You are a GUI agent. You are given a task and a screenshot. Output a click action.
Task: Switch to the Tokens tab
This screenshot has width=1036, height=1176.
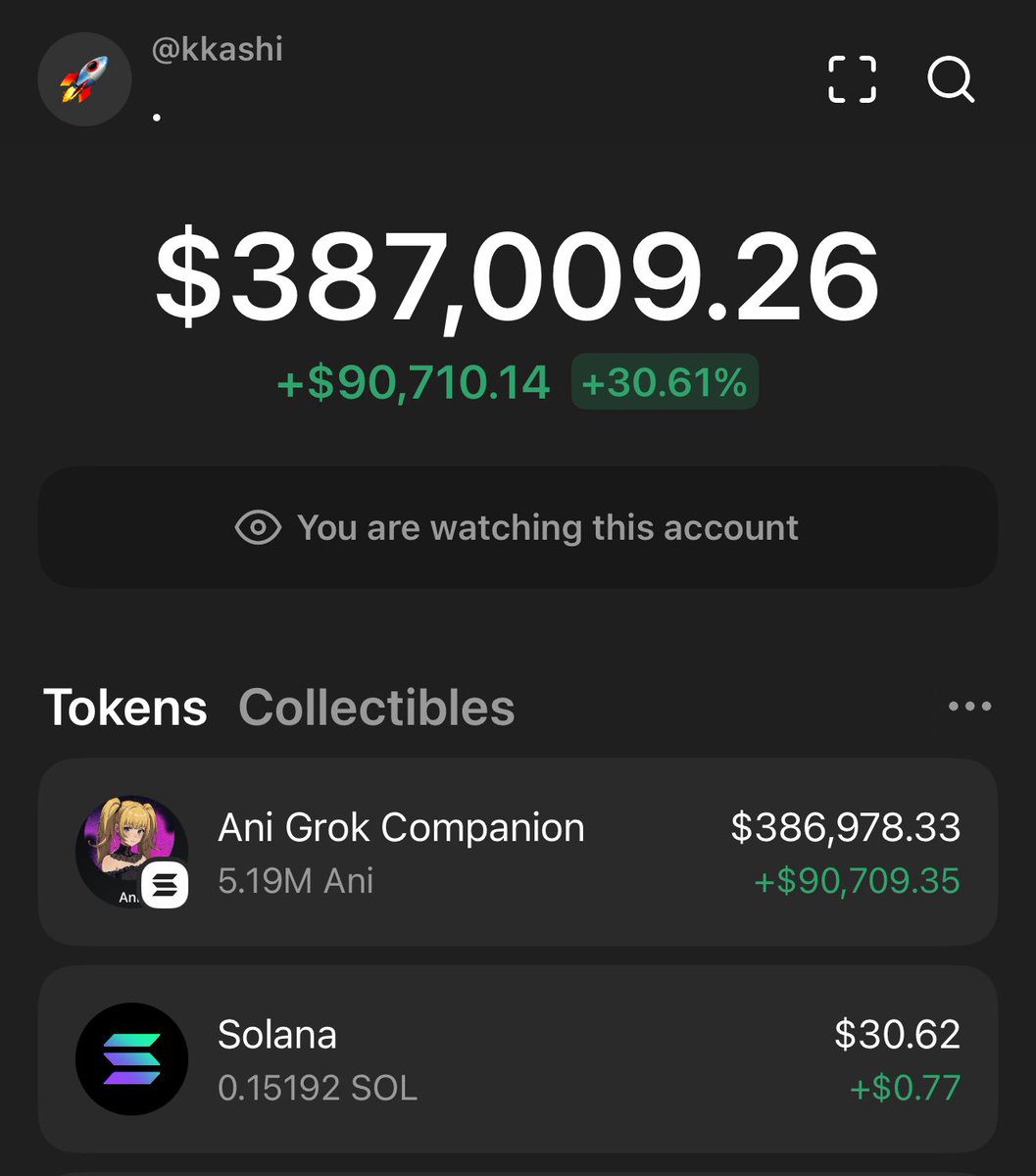tap(125, 708)
